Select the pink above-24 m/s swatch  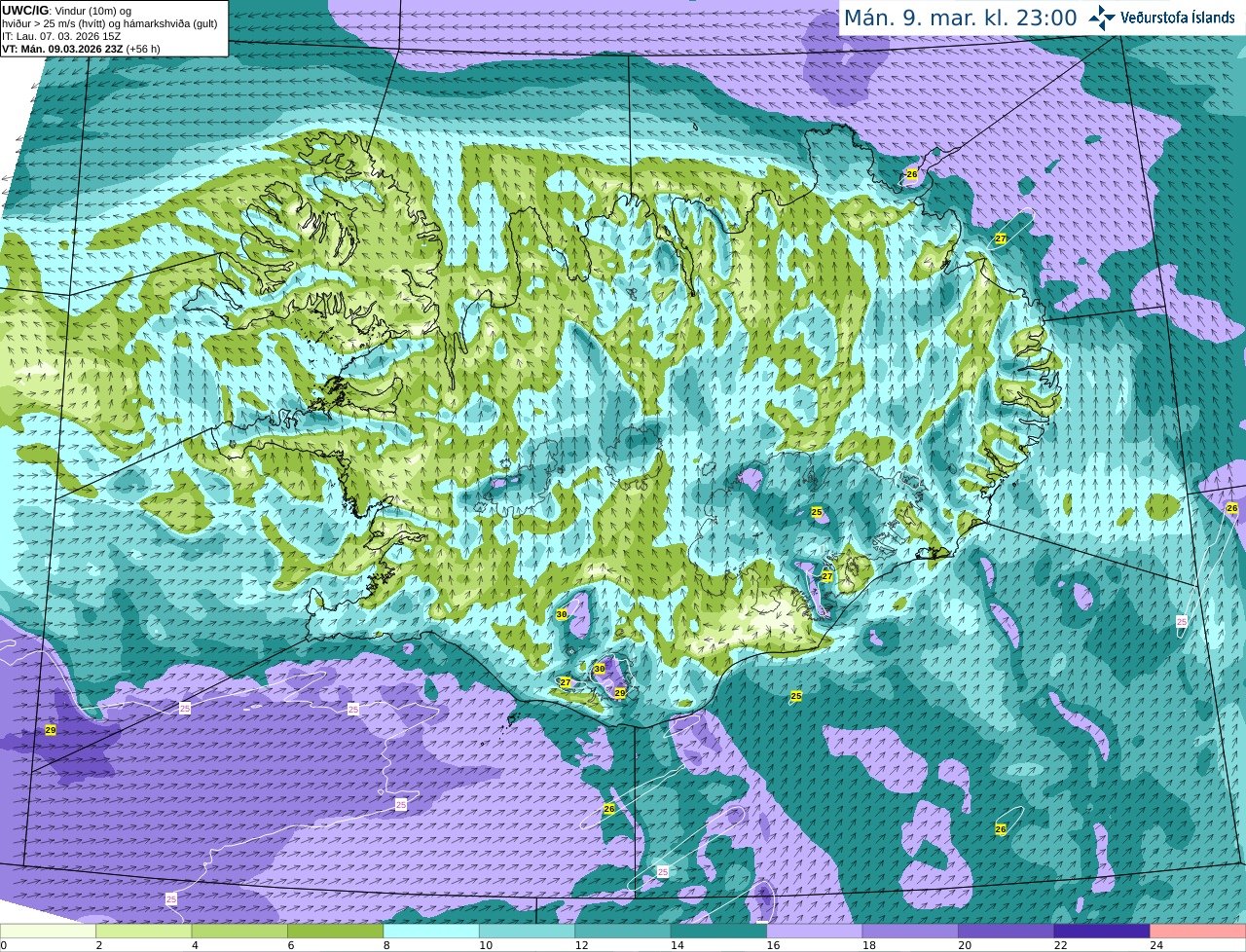[x=1198, y=931]
